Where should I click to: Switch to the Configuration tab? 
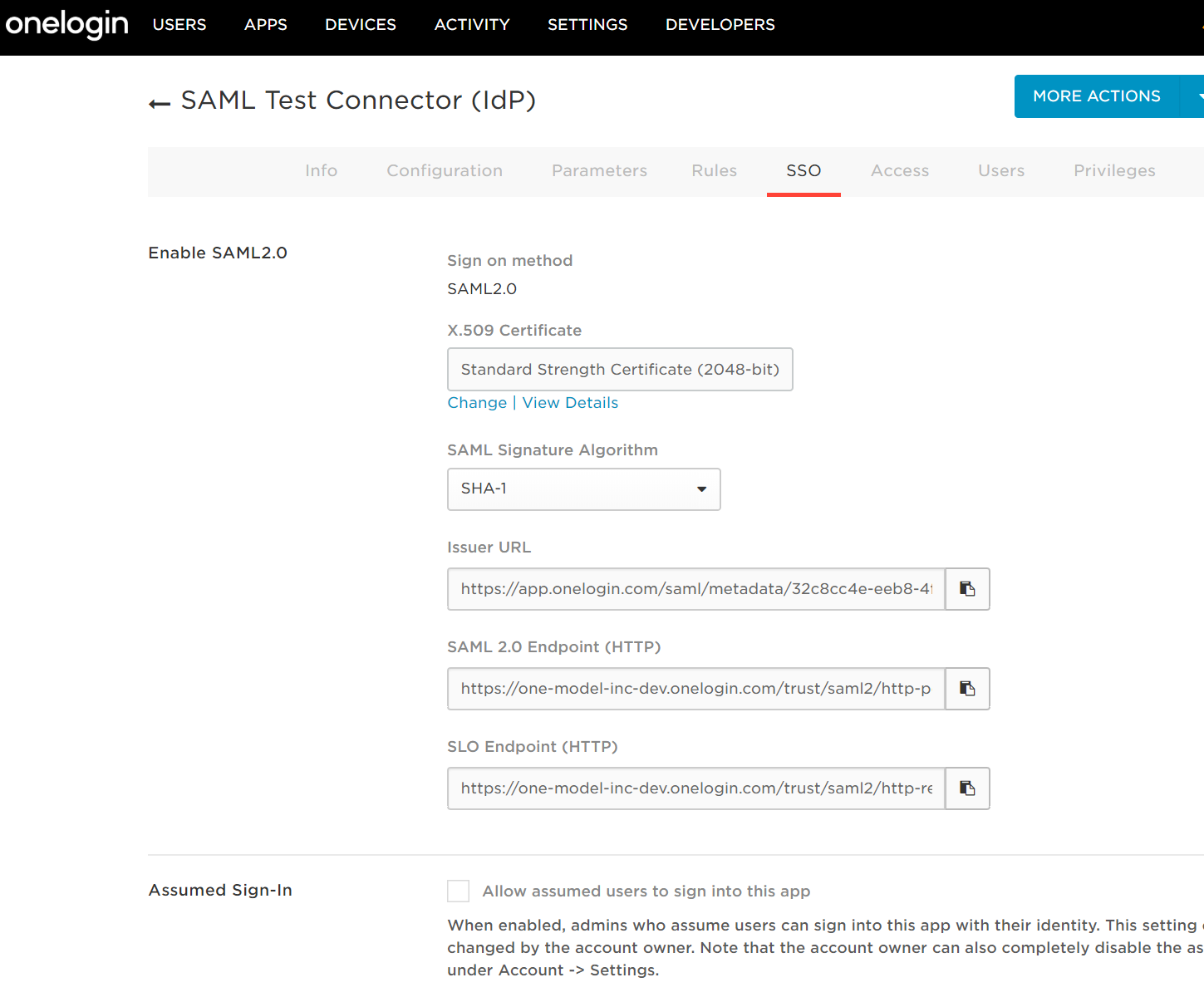(445, 170)
